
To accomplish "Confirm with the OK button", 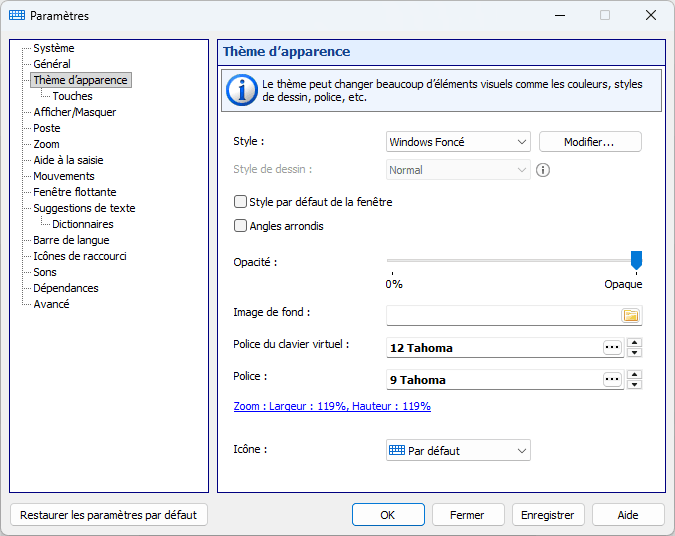I will pyautogui.click(x=388, y=515).
